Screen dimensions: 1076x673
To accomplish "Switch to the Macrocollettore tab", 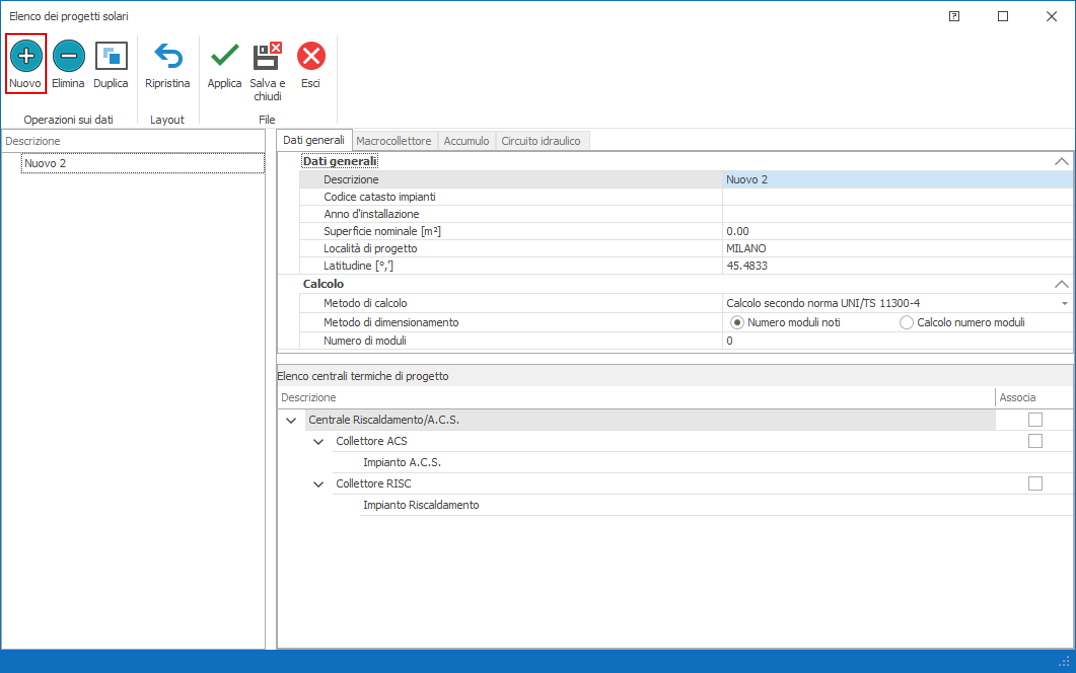I will coord(394,141).
